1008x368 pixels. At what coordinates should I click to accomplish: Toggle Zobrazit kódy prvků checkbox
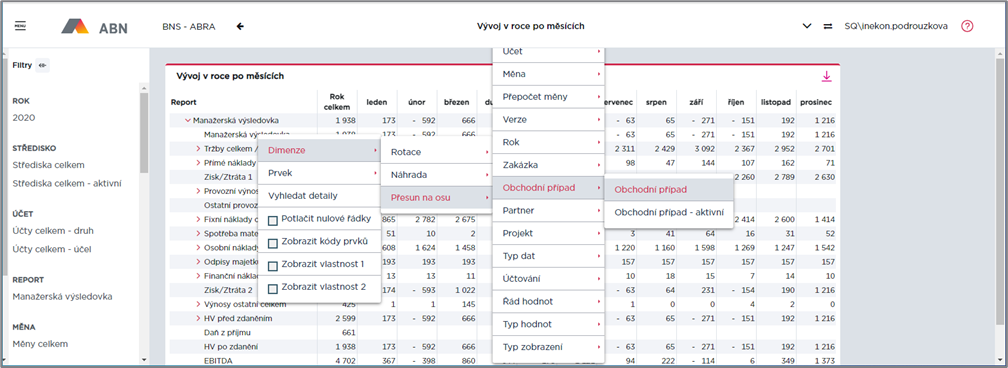point(273,243)
